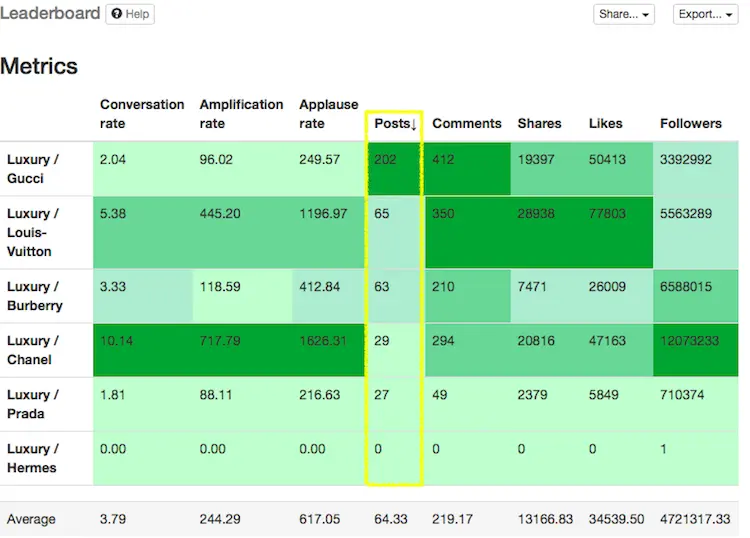This screenshot has height=538, width=750.
Task: Click Prada's Conversation rate 1.81
Action: click(113, 395)
